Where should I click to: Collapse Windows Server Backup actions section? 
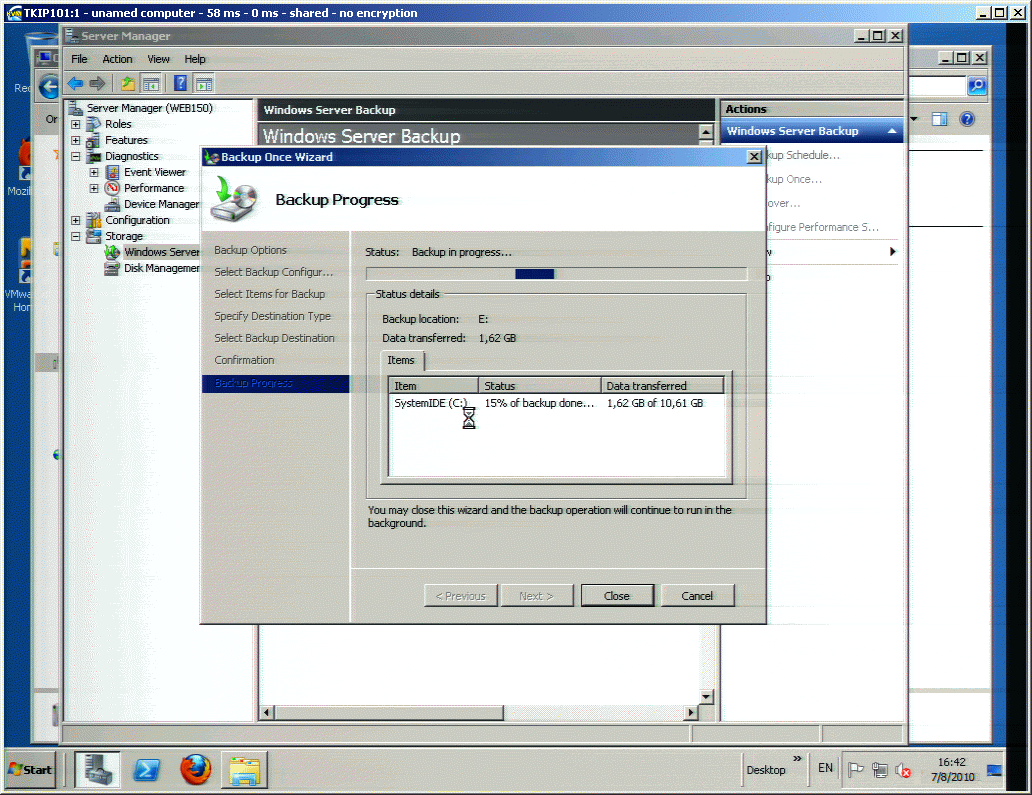pos(892,131)
